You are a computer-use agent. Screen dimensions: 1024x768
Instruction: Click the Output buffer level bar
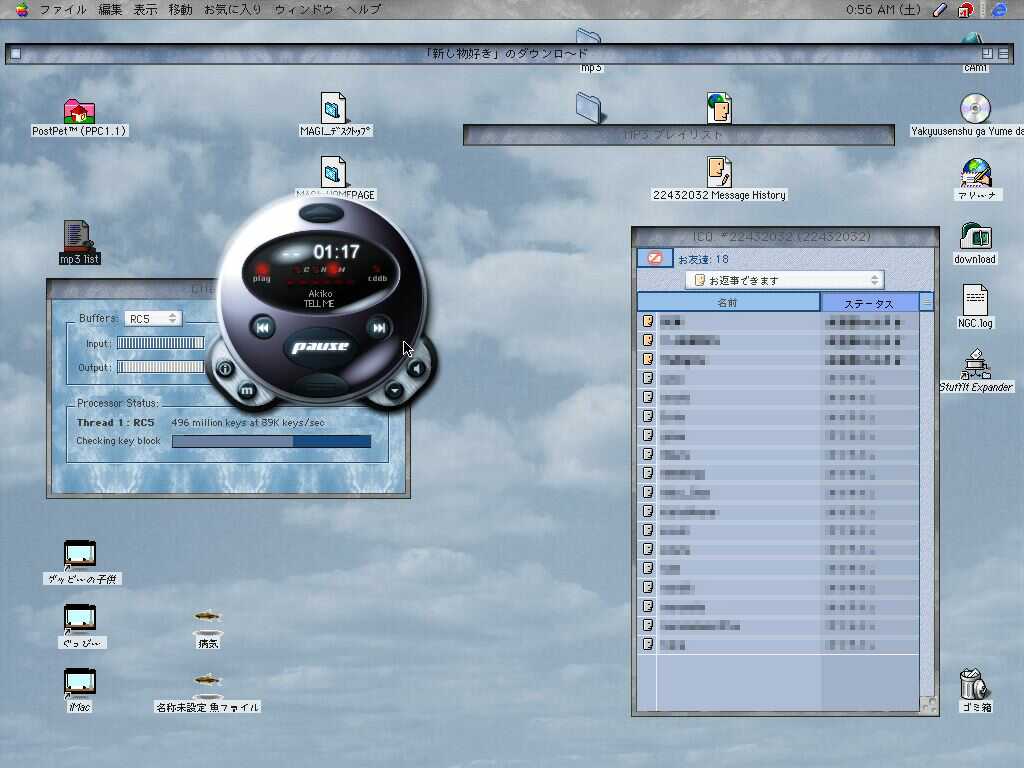(161, 367)
